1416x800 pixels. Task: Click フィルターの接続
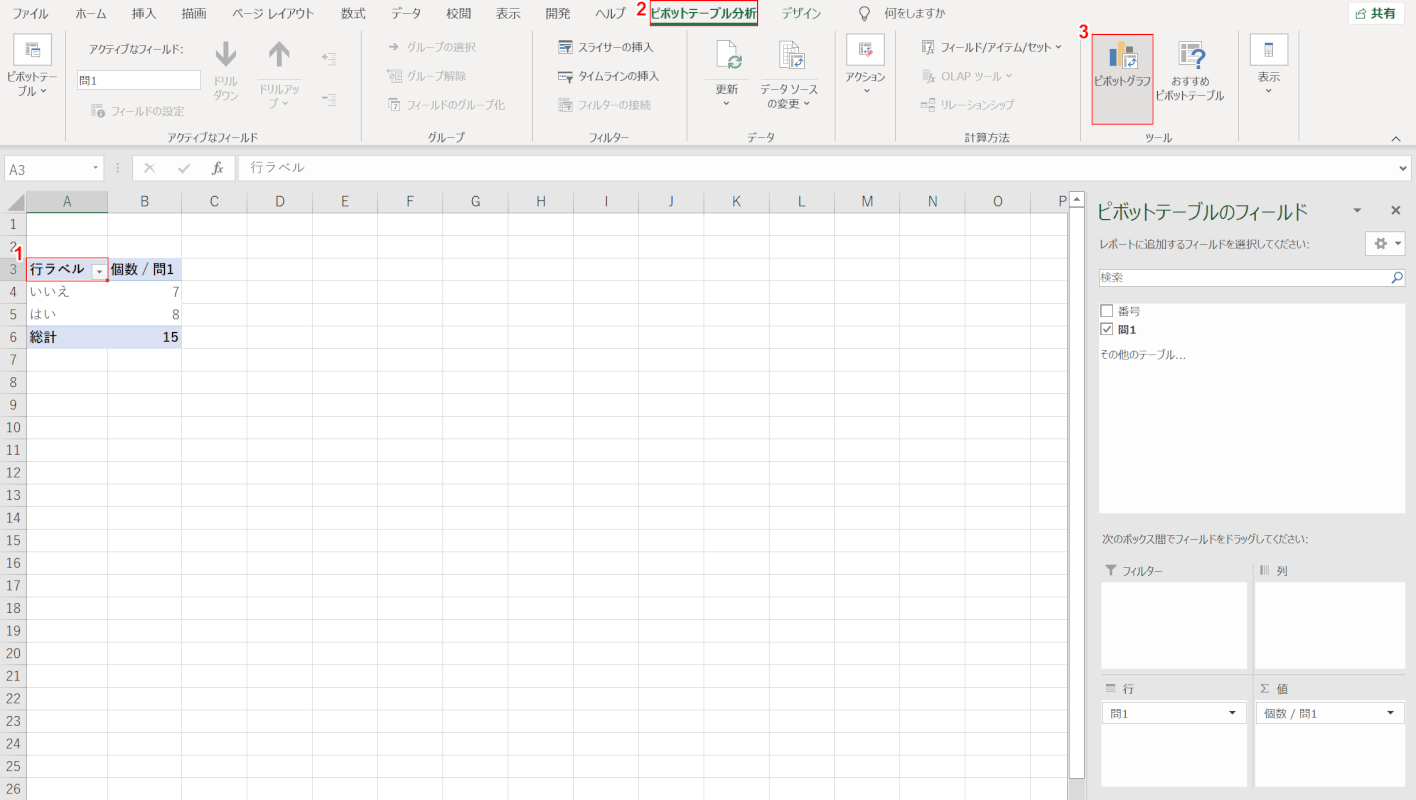[x=605, y=104]
